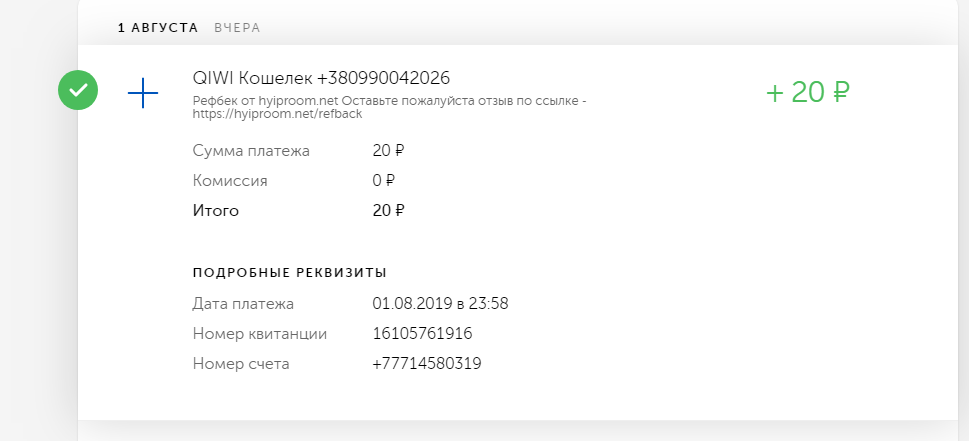The image size is (969, 441).
Task: Click the green success checkmark icon
Action: (78, 90)
